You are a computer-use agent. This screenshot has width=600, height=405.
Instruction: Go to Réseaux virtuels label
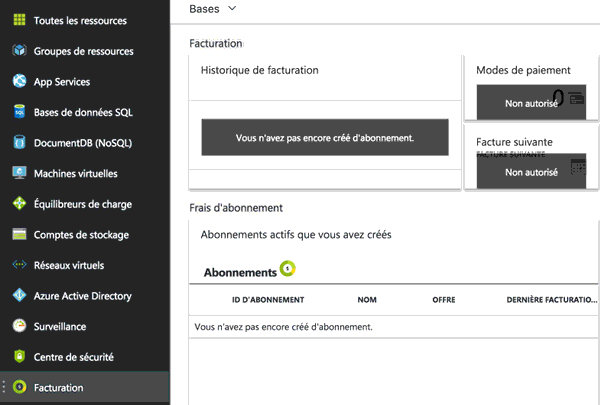click(x=69, y=265)
